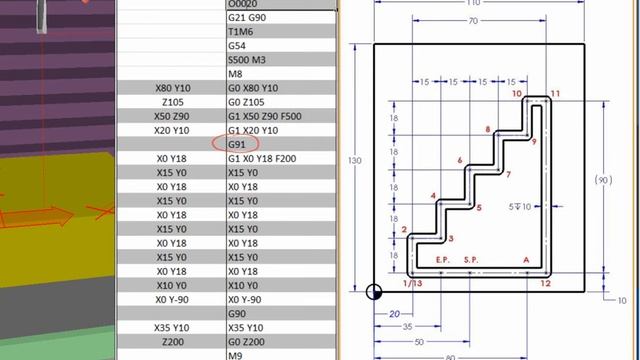
Task: Select the centered Z200 cell
Action: [x=172, y=342]
